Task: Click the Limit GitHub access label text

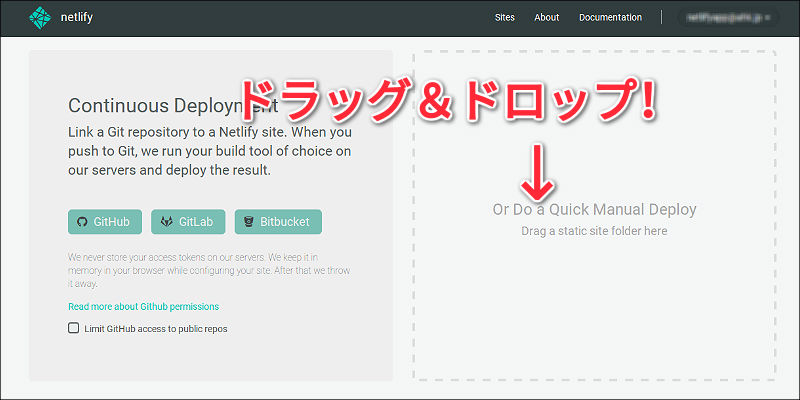Action: coord(156,329)
